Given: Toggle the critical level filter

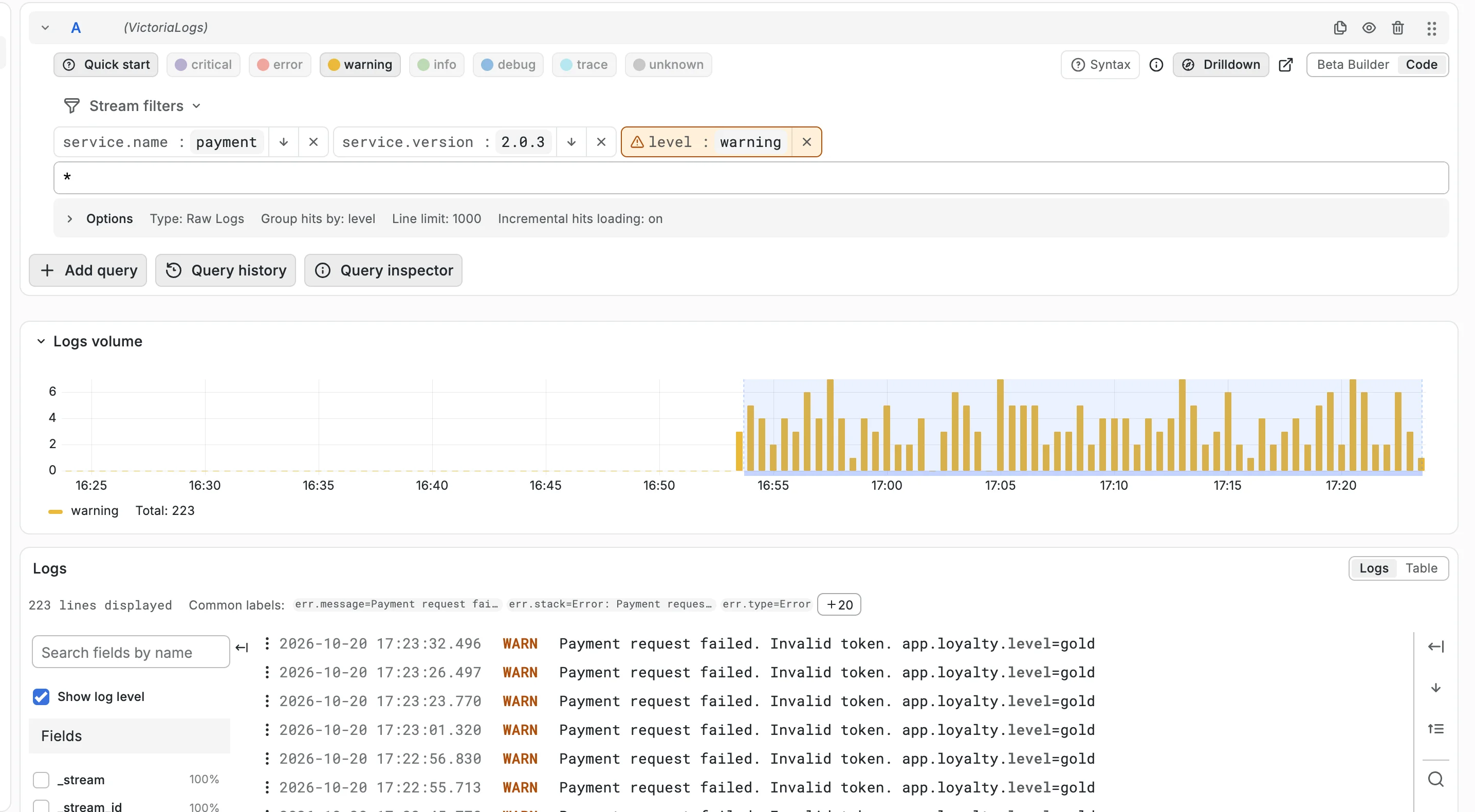Looking at the screenshot, I should pyautogui.click(x=204, y=65).
